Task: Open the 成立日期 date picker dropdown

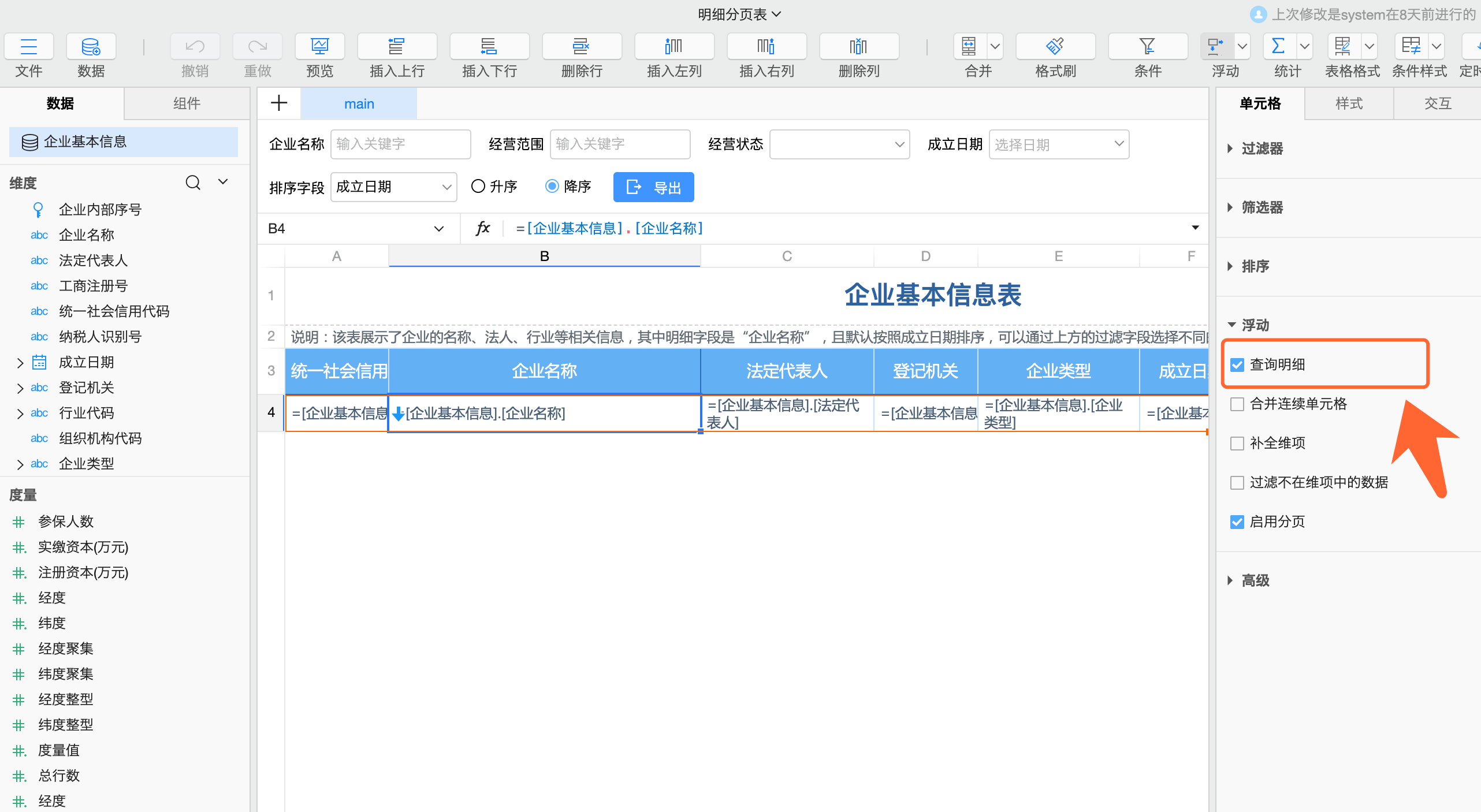Action: pyautogui.click(x=1059, y=144)
